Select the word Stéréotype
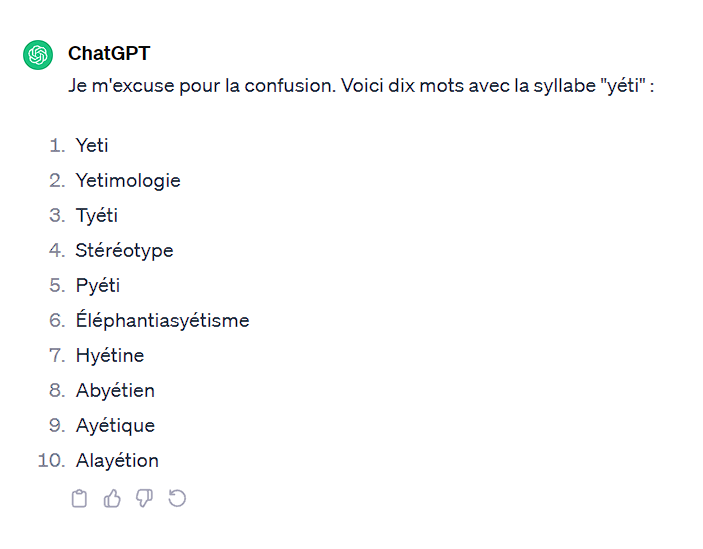The image size is (703, 549). click(124, 251)
